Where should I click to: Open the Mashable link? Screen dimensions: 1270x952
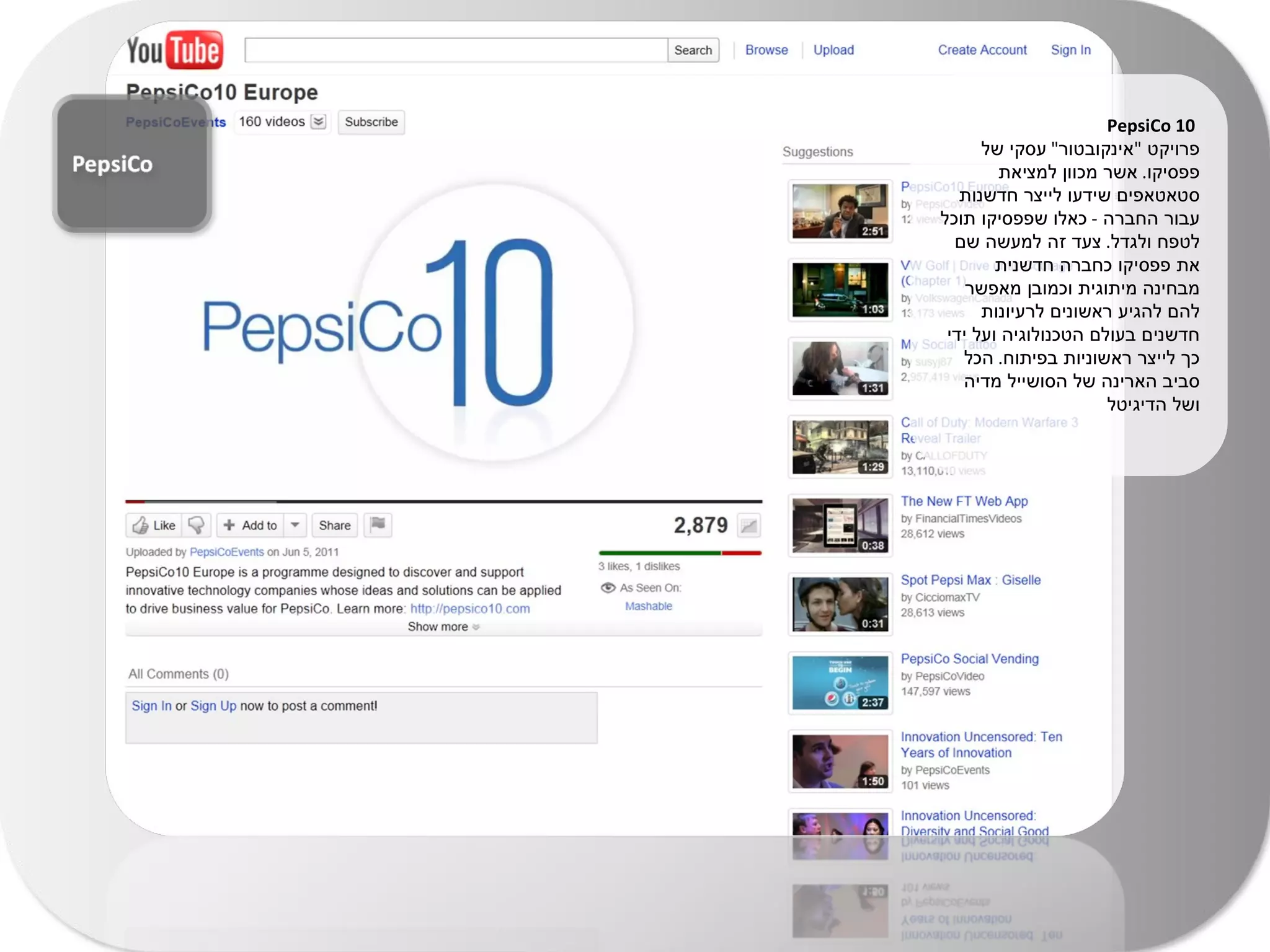(x=648, y=606)
